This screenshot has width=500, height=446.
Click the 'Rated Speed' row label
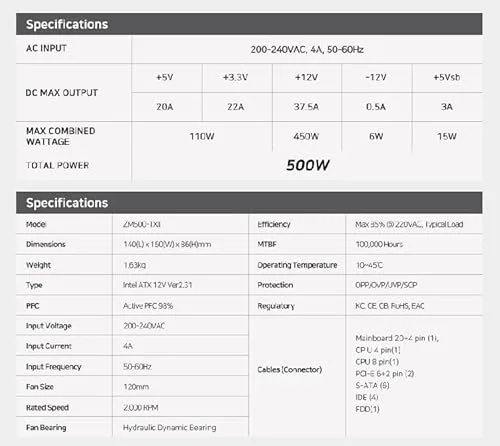(47, 408)
